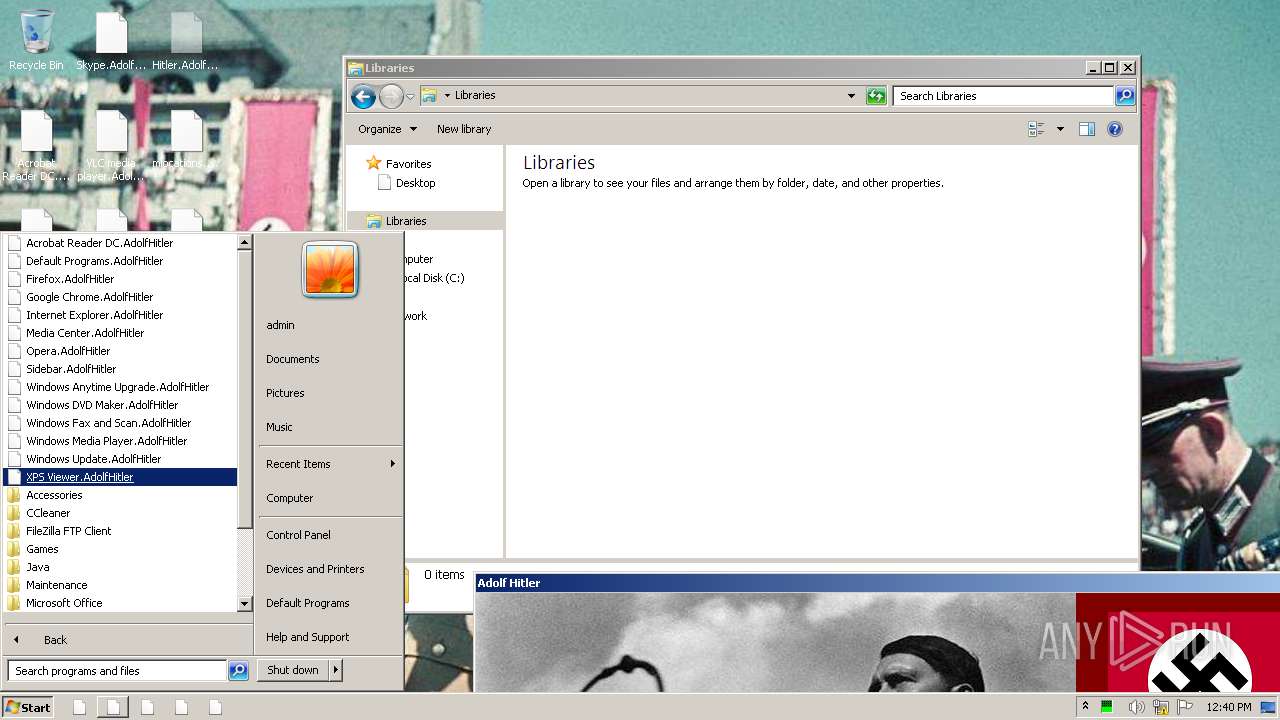Open the Organize dropdown menu
This screenshot has height=720, width=1280.
[388, 129]
